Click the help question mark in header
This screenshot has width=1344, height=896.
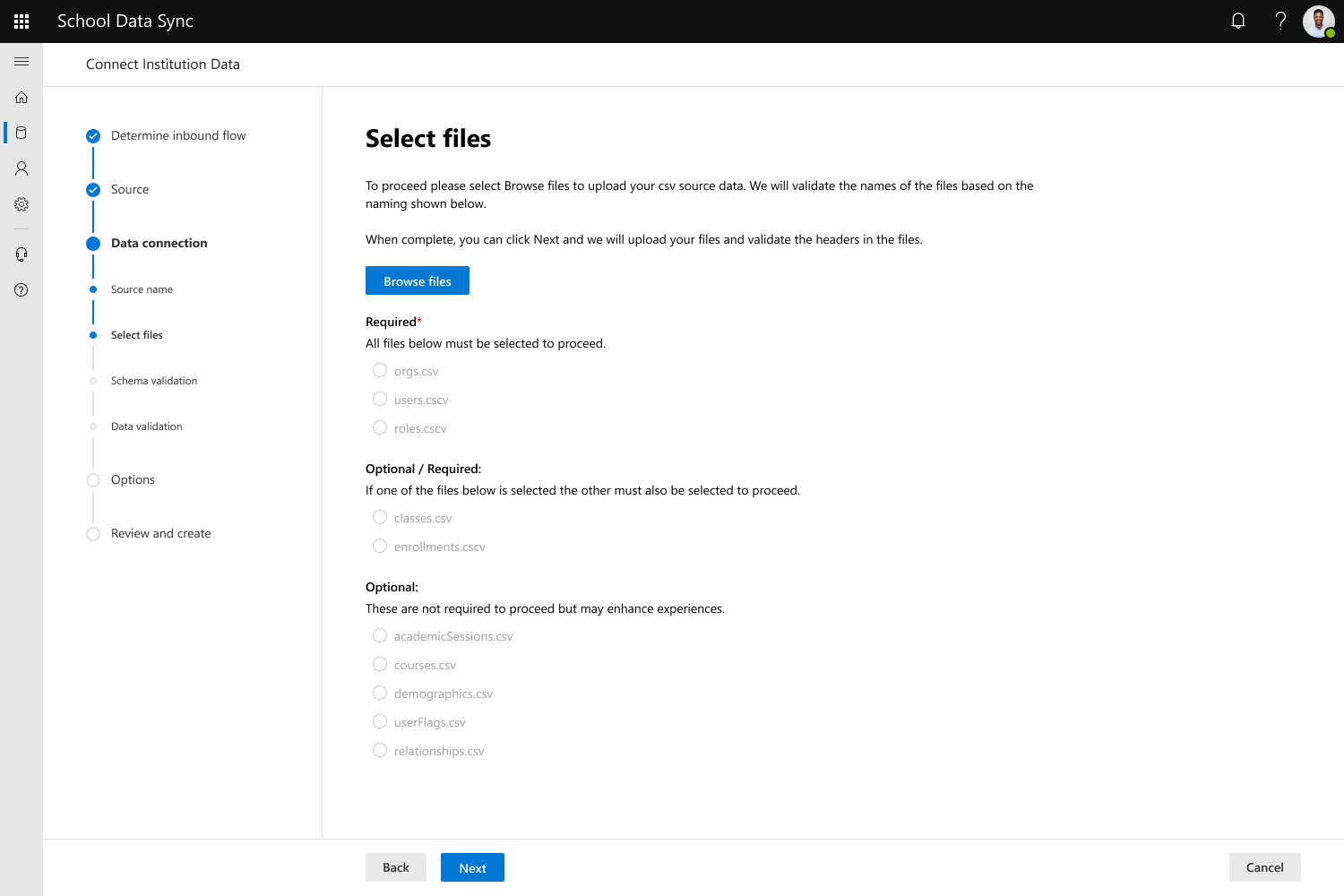pos(1280,21)
